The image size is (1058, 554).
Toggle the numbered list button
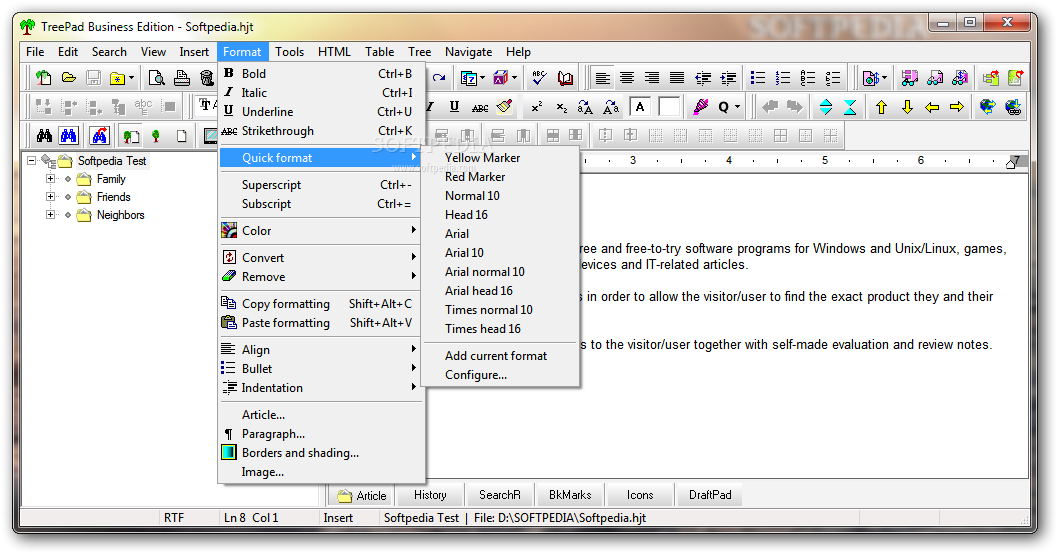click(783, 78)
